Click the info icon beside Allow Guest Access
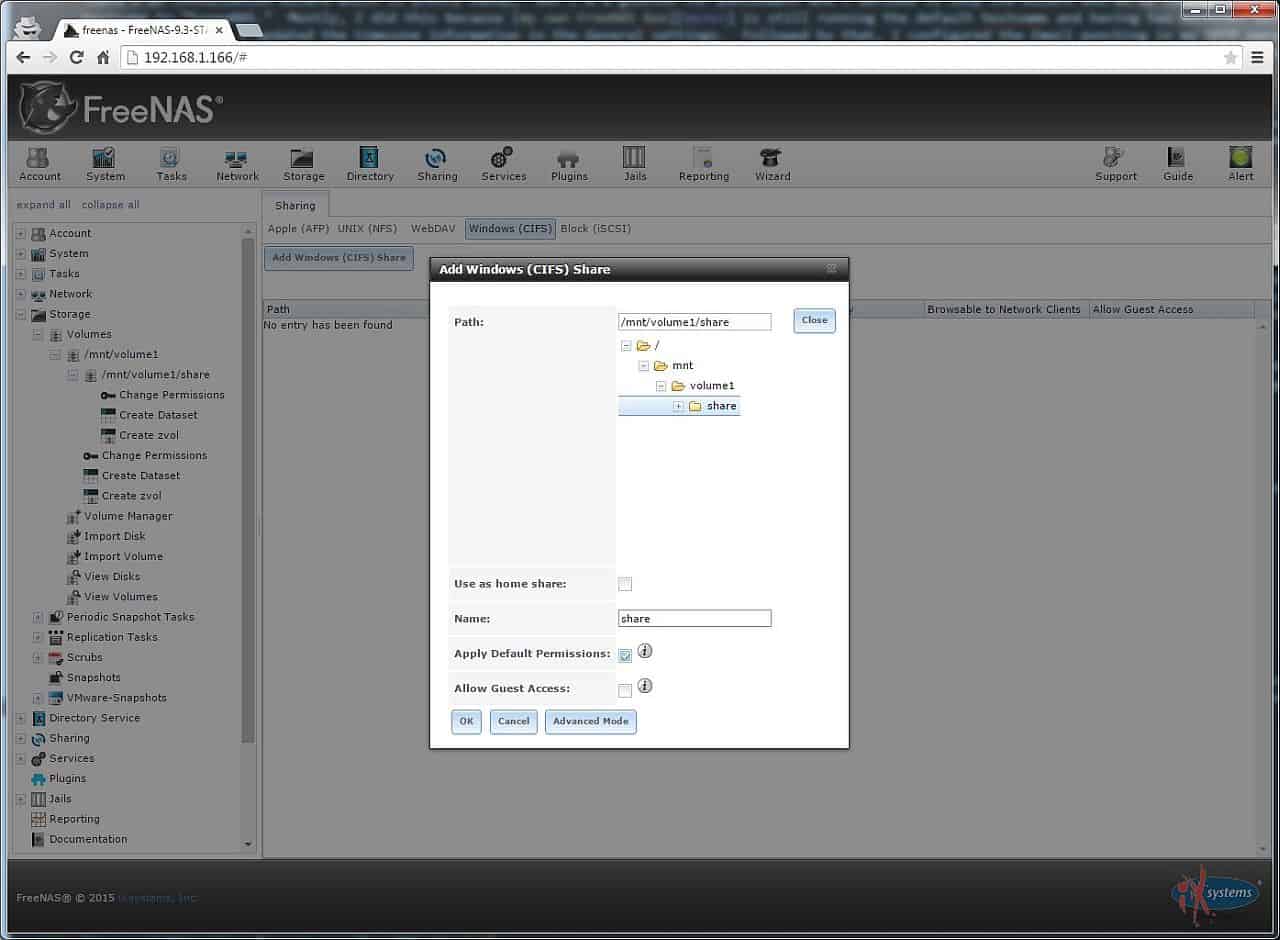The height and width of the screenshot is (940, 1280). 645,686
